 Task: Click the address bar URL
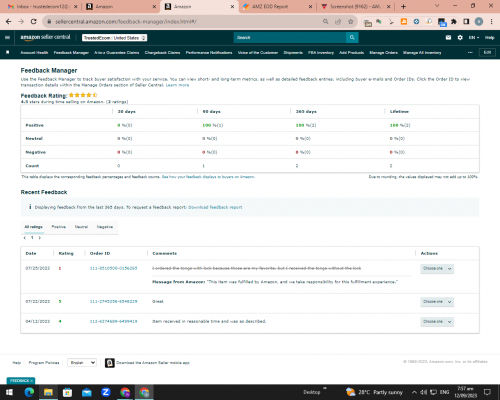[x=126, y=22]
